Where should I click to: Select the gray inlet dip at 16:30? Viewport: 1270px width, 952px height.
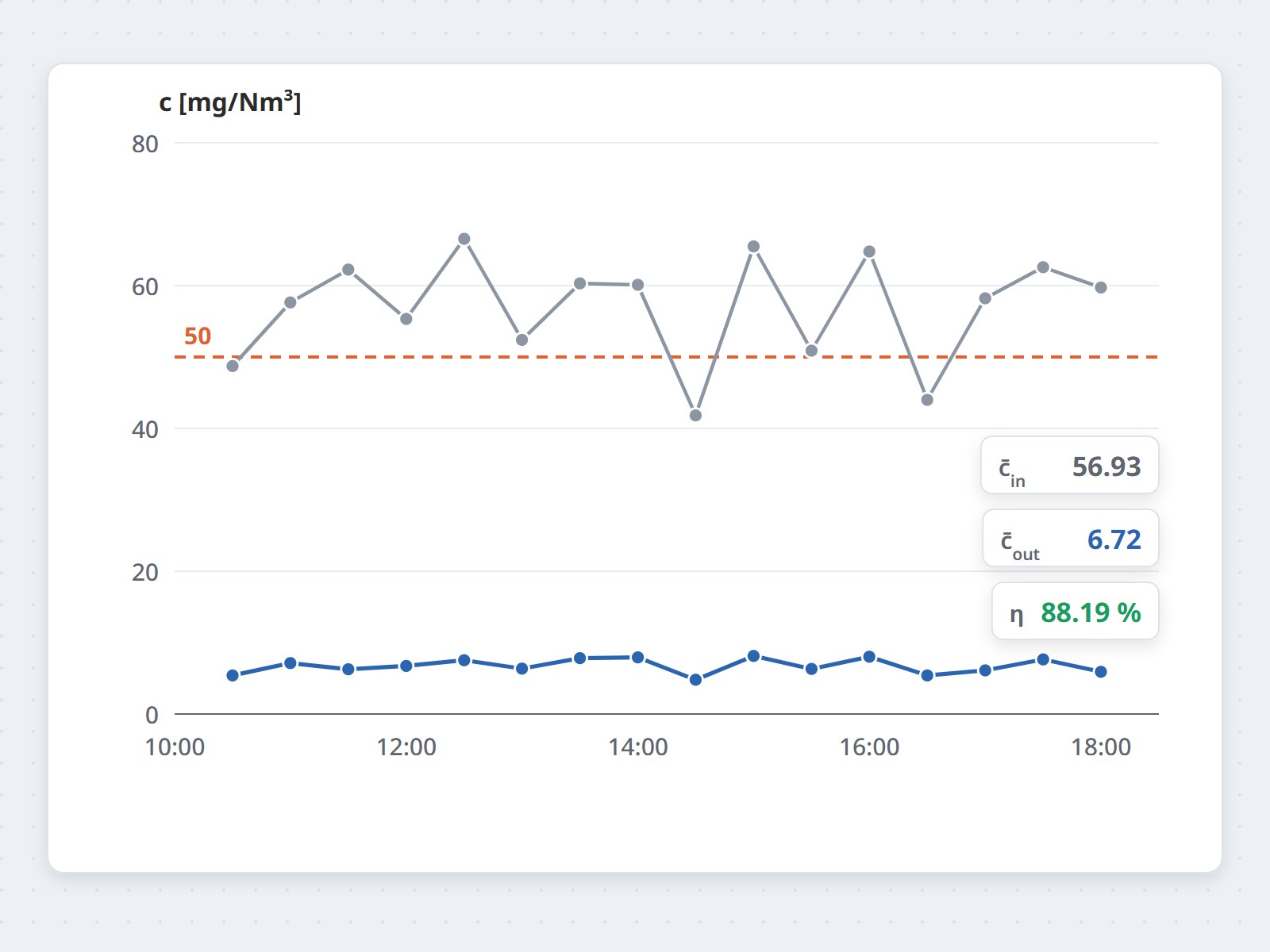point(927,400)
